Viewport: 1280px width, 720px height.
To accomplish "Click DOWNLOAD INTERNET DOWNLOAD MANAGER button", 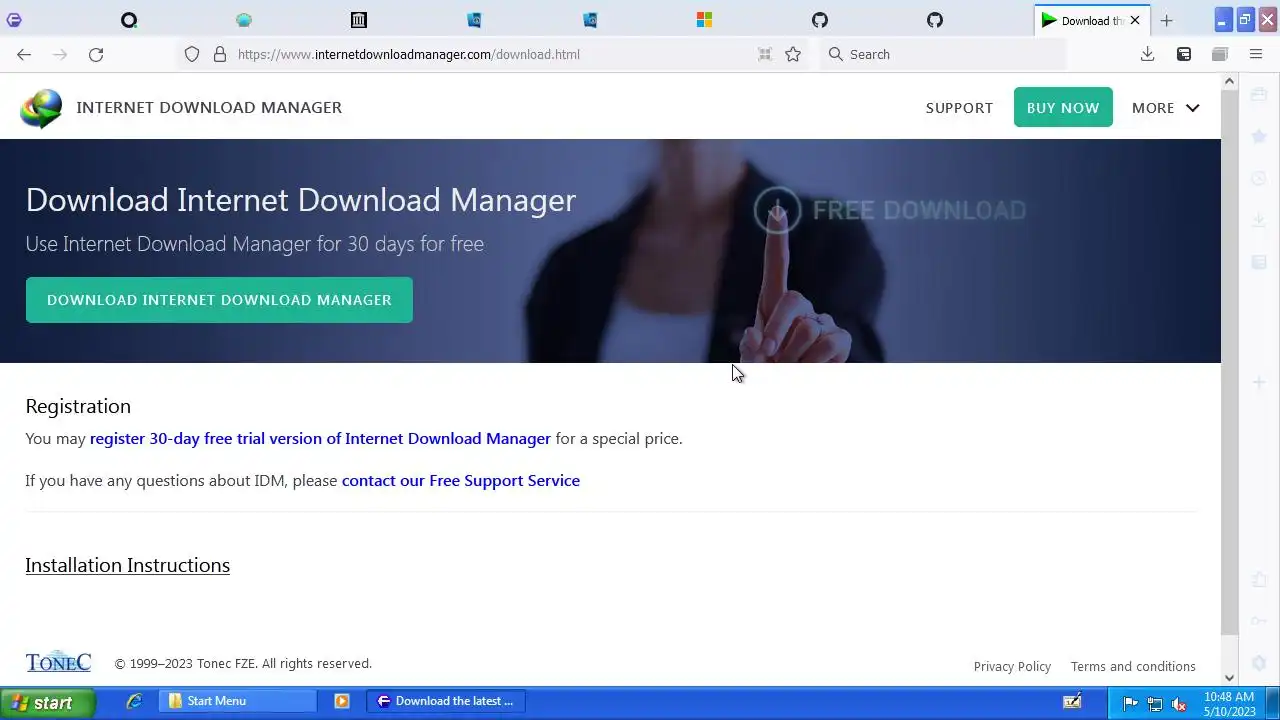I will [x=219, y=300].
